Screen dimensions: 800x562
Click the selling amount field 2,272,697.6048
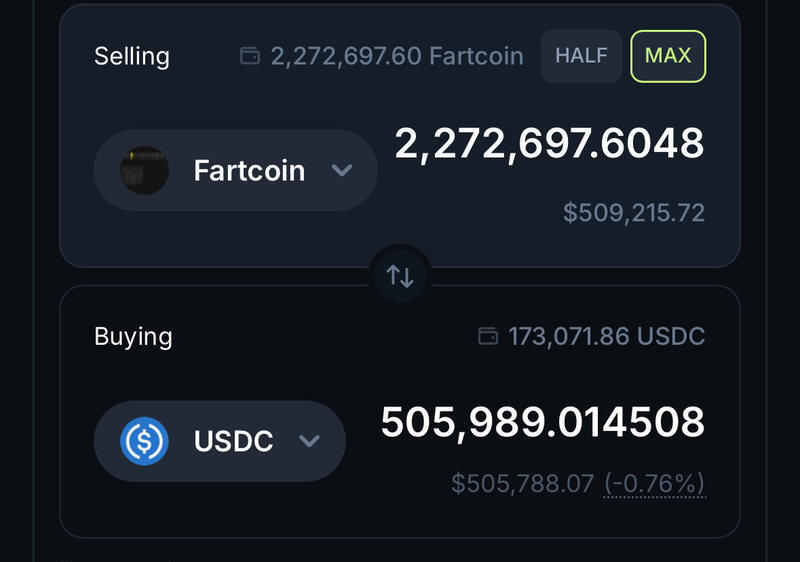click(x=549, y=144)
